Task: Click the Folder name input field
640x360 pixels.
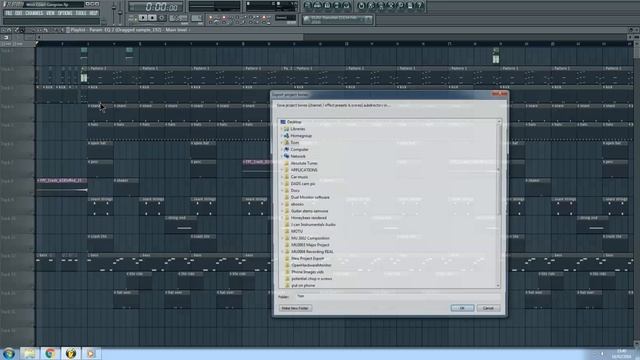Action: [x=397, y=296]
